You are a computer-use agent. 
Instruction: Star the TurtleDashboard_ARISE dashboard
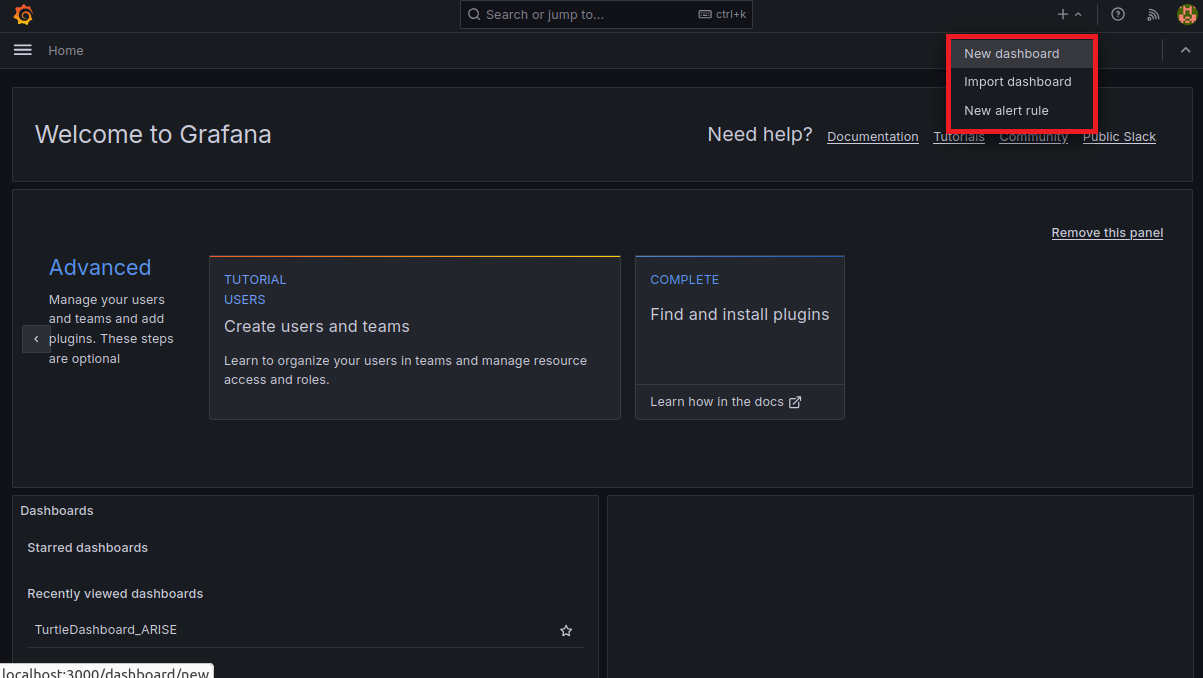[x=566, y=631]
